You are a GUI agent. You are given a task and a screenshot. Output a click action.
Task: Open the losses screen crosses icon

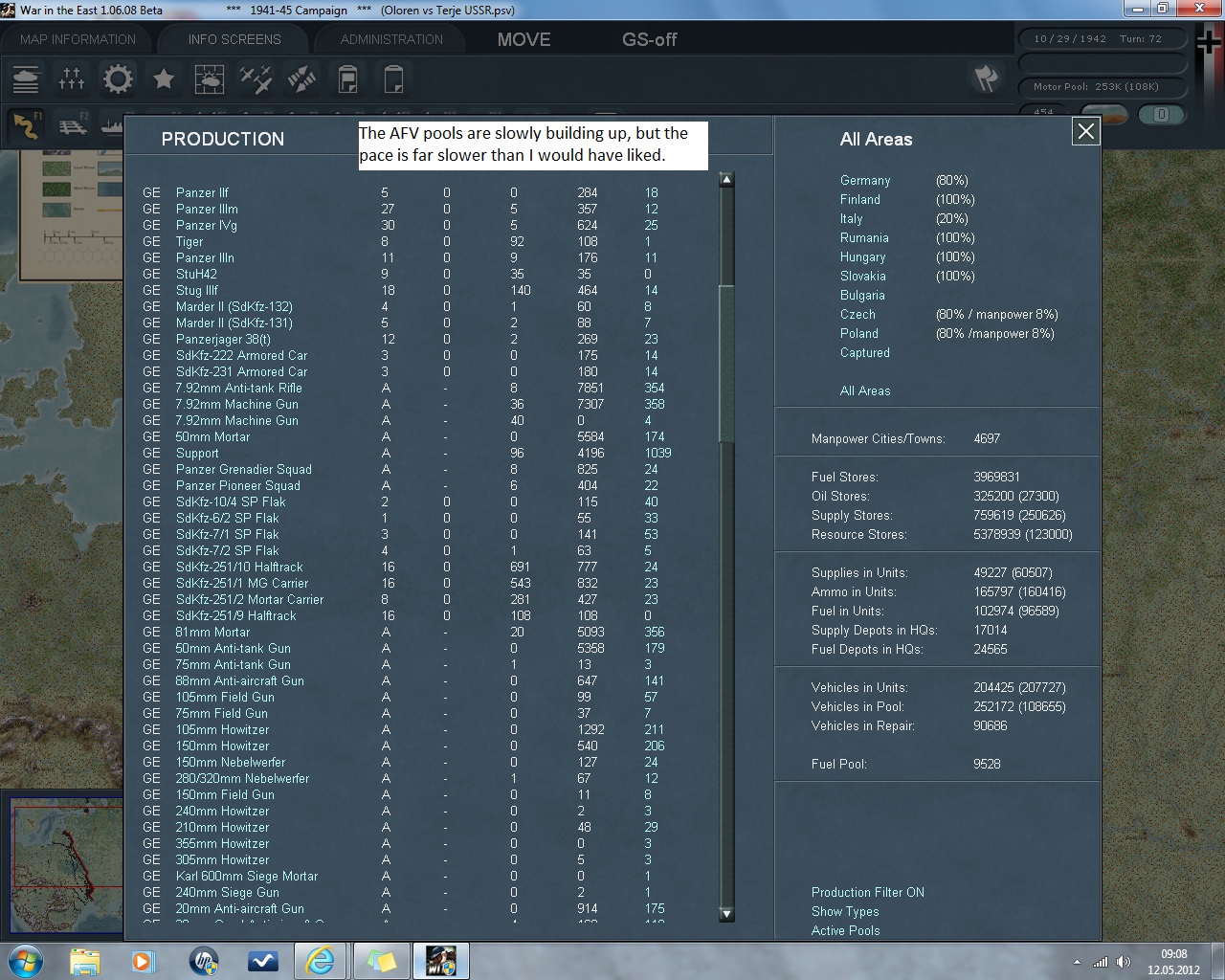72,78
